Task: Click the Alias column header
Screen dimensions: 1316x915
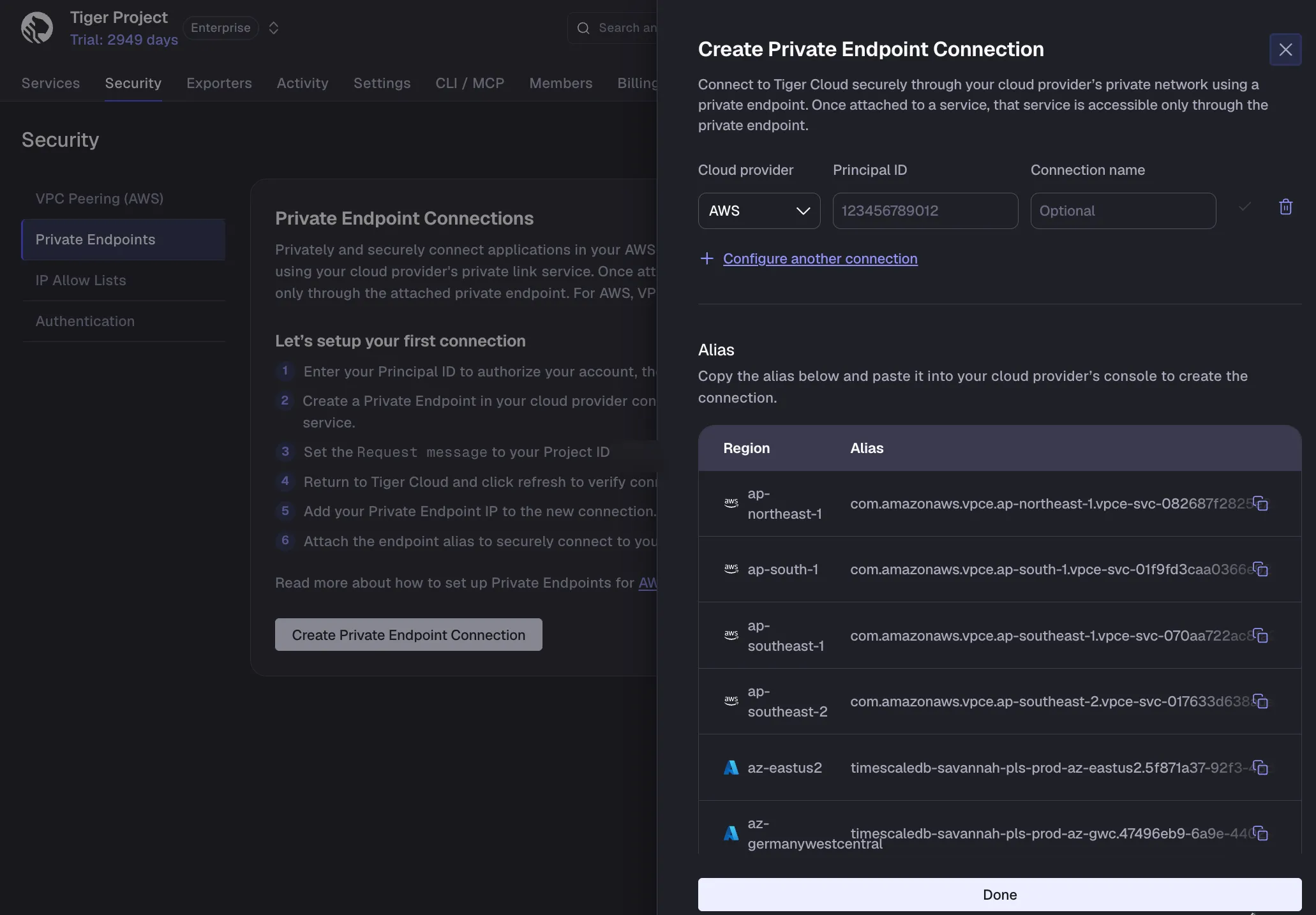Action: click(867, 448)
